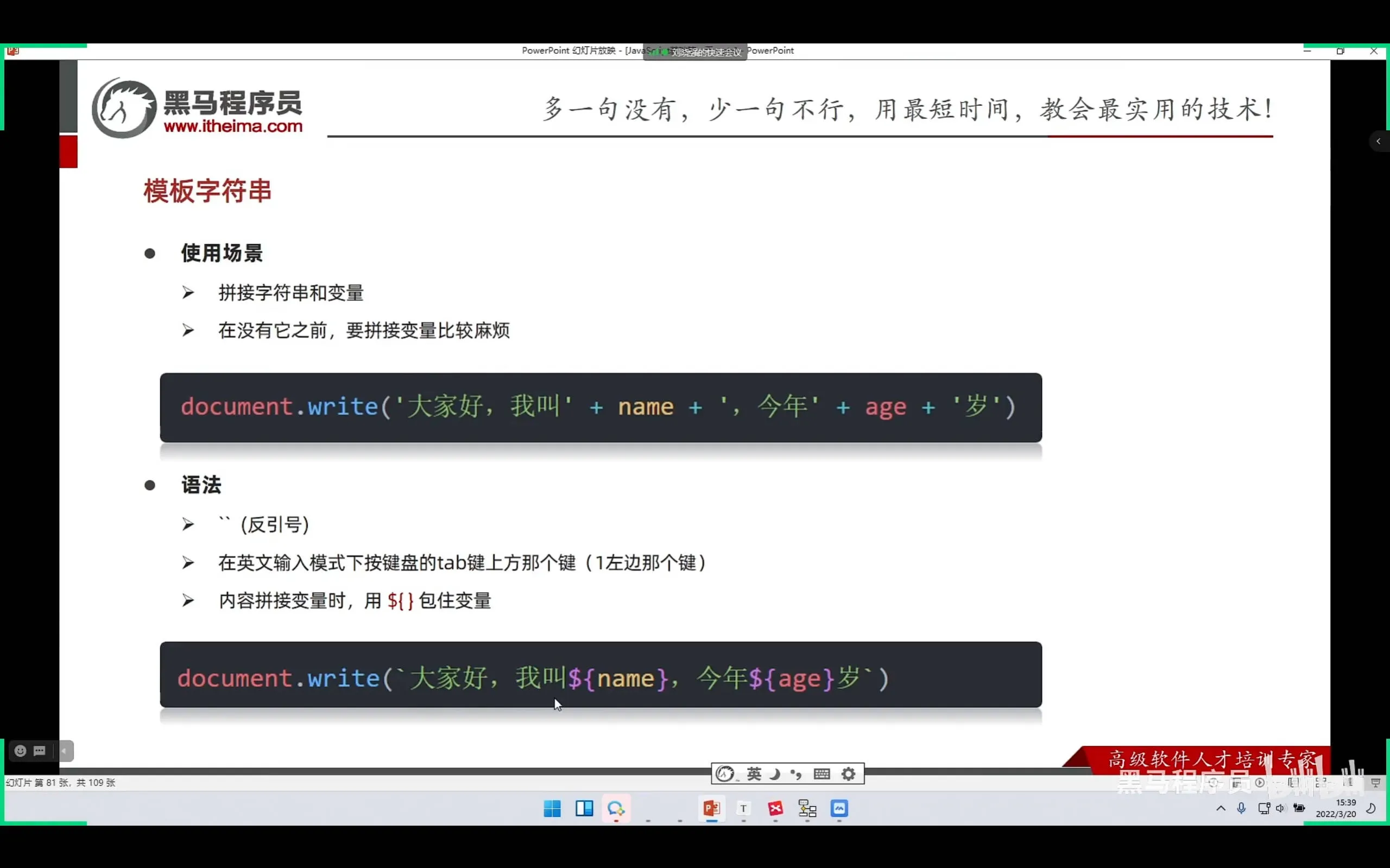Expand the system tray hidden icons chevron
Viewport: 1390px width, 868px height.
tap(1221, 808)
